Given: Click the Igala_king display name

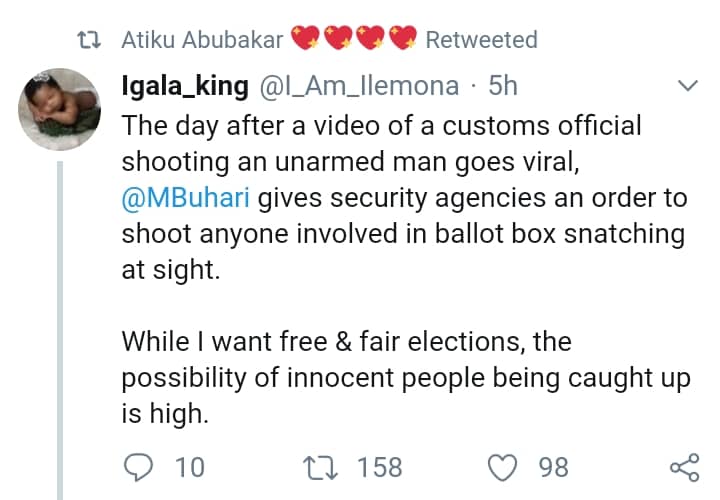Looking at the screenshot, I should coord(184,86).
